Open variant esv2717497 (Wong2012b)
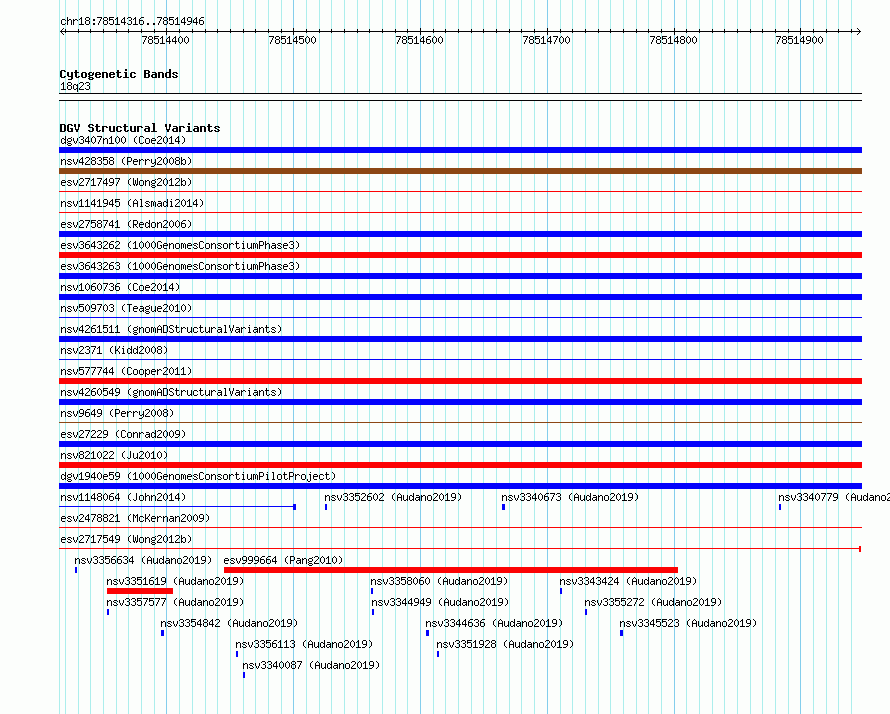The image size is (890, 714). point(126,182)
